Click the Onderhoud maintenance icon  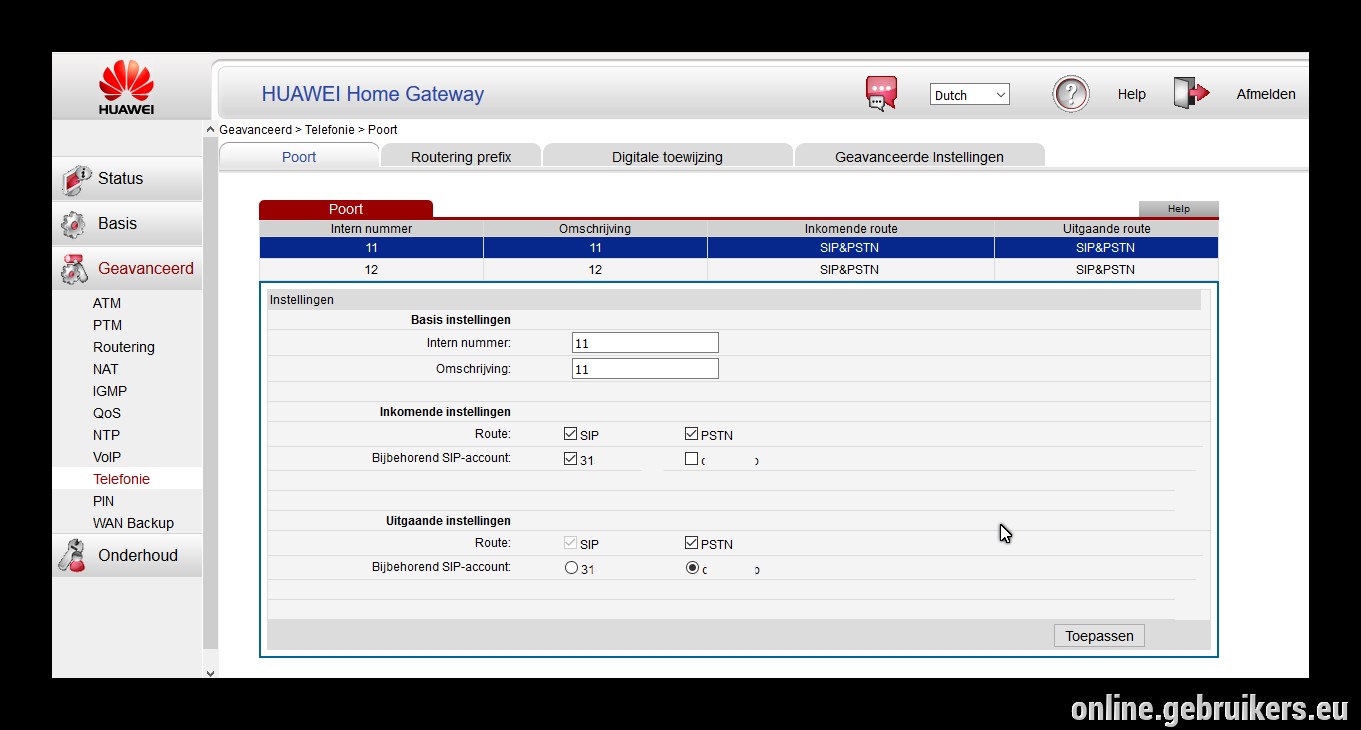[x=73, y=555]
